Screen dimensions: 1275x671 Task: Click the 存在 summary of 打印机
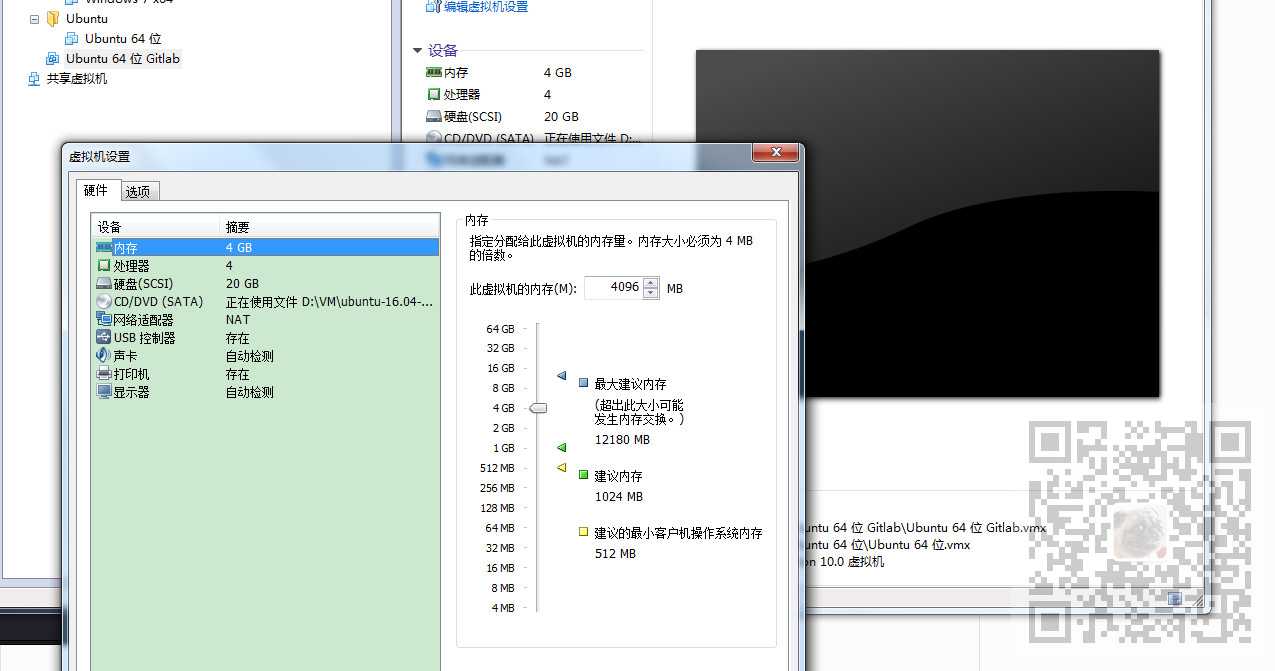(x=238, y=373)
